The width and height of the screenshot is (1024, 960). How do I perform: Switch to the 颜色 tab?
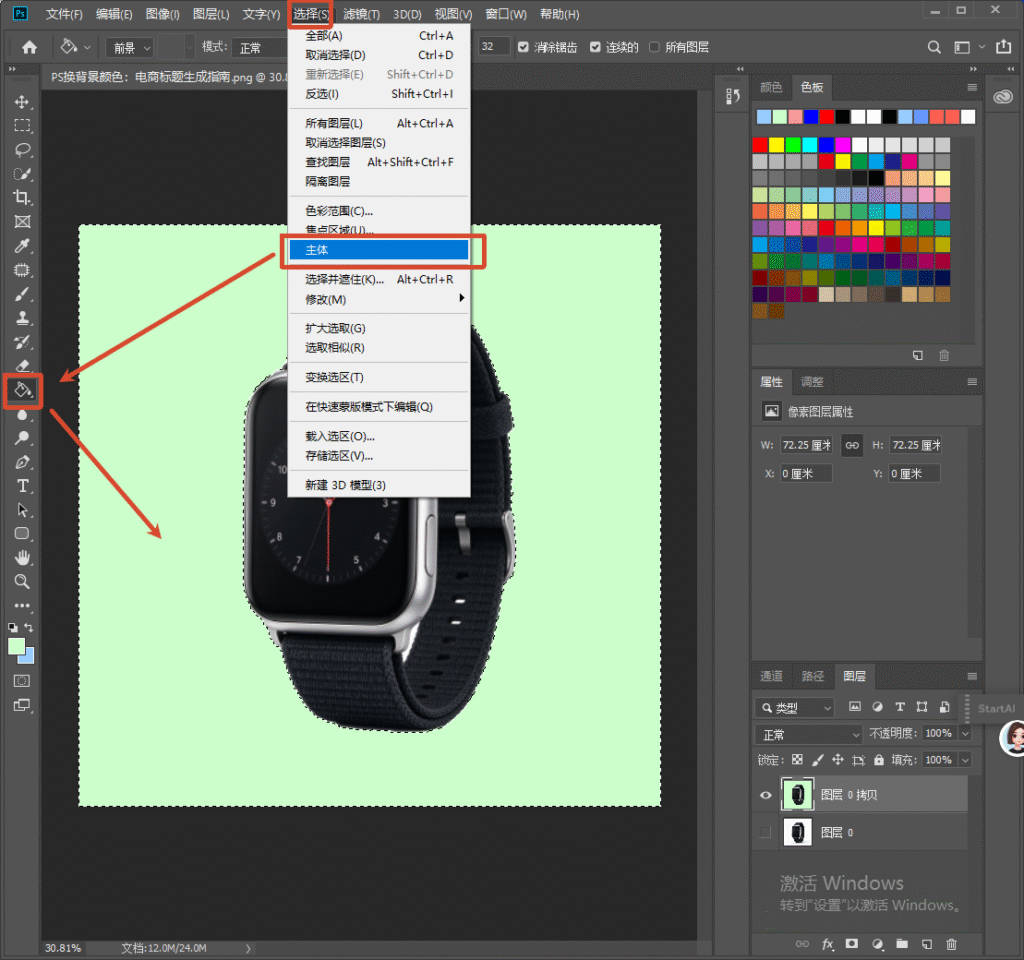pos(771,88)
